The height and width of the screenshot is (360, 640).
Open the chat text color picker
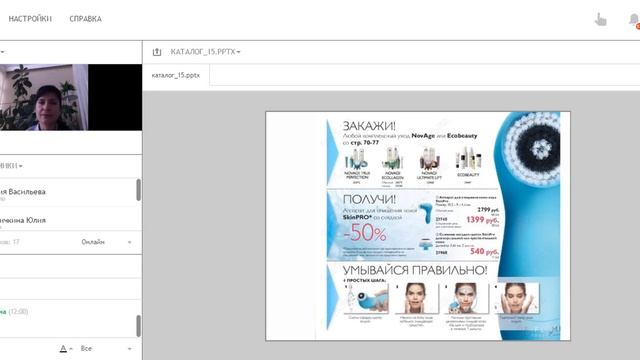coord(65,349)
